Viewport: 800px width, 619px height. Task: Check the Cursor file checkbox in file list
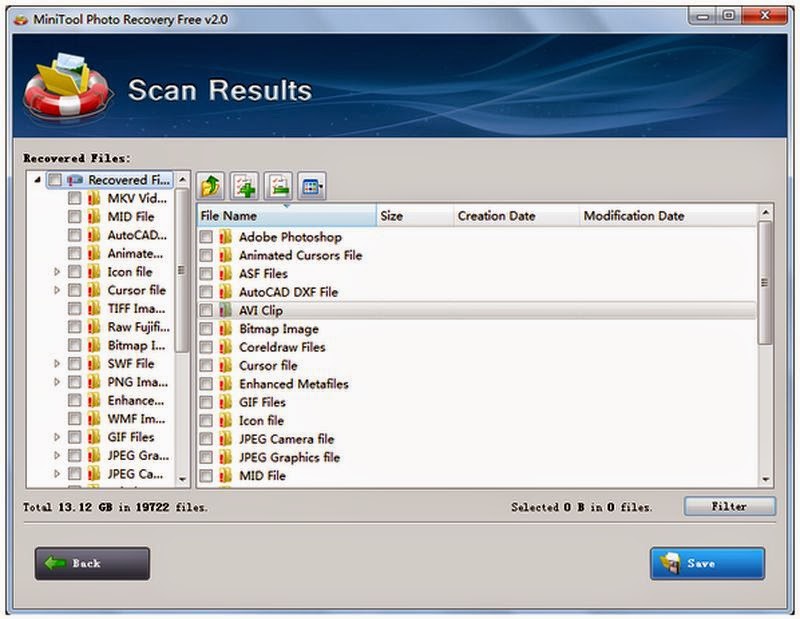[x=206, y=366]
